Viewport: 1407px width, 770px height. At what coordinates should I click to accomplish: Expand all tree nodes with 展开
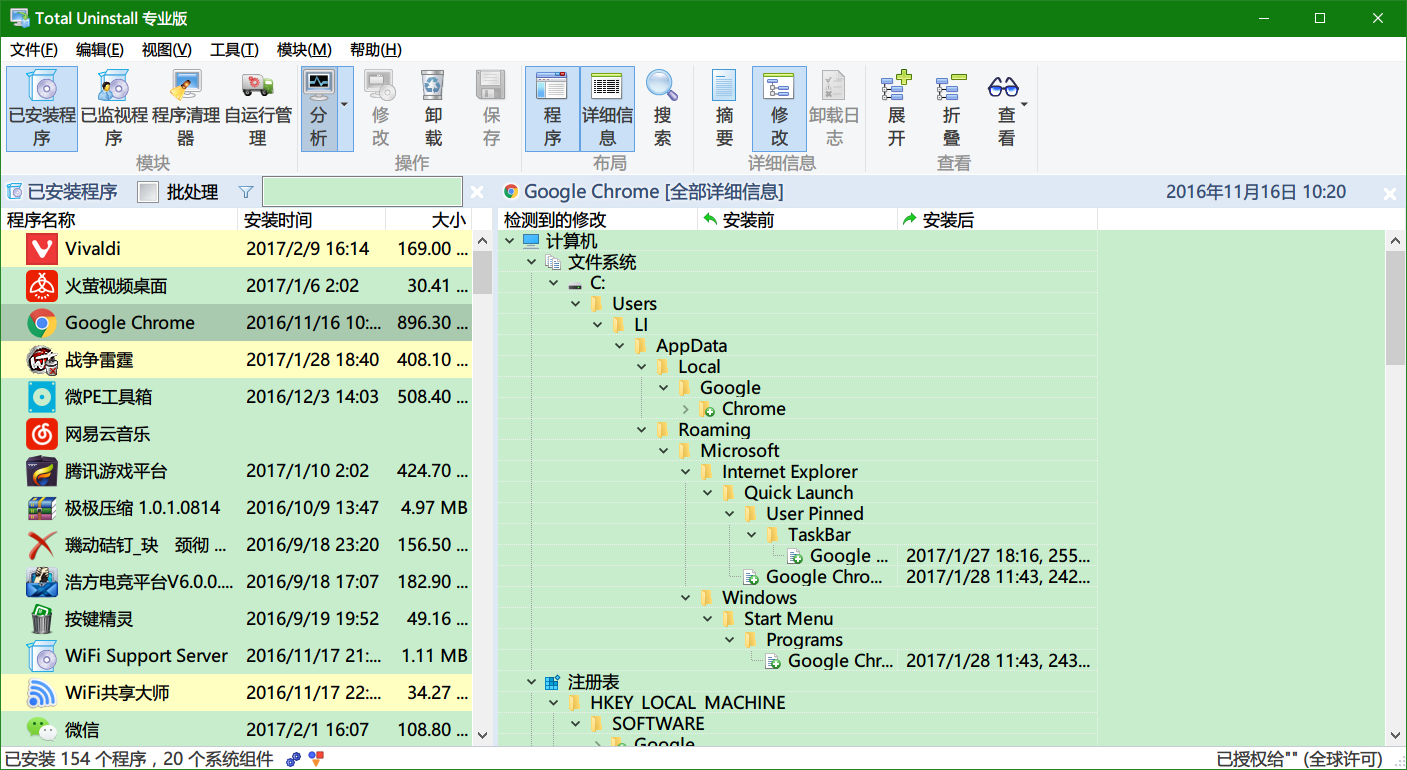pos(896,109)
